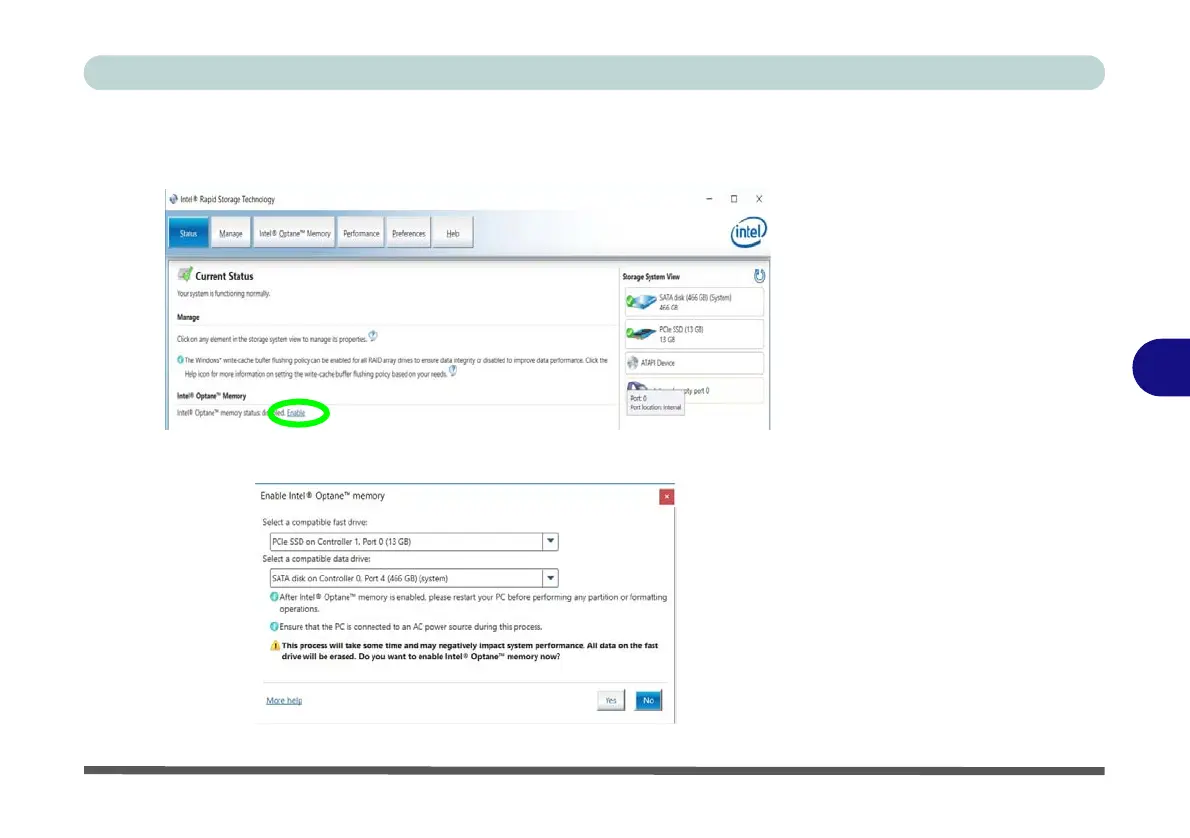Screen dimensions: 1190x838
Task: Open the Intel Optane Memory tab
Action: point(294,233)
